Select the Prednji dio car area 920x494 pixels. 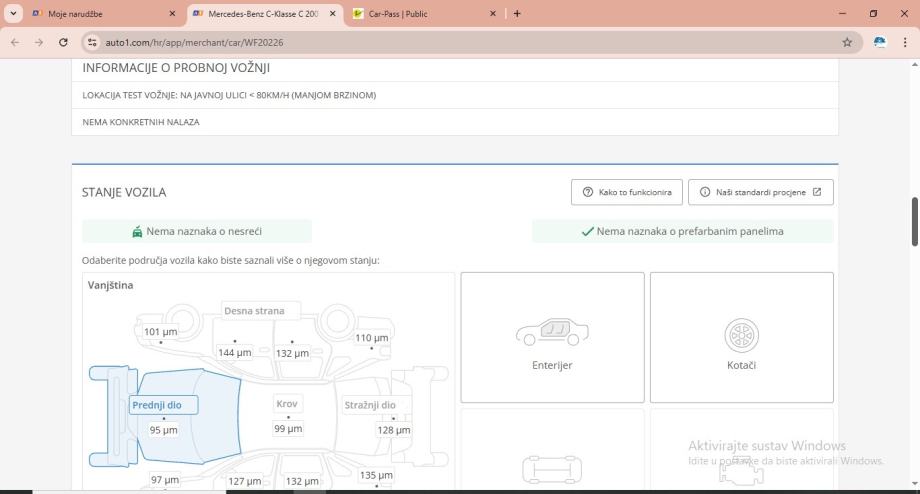[164, 405]
